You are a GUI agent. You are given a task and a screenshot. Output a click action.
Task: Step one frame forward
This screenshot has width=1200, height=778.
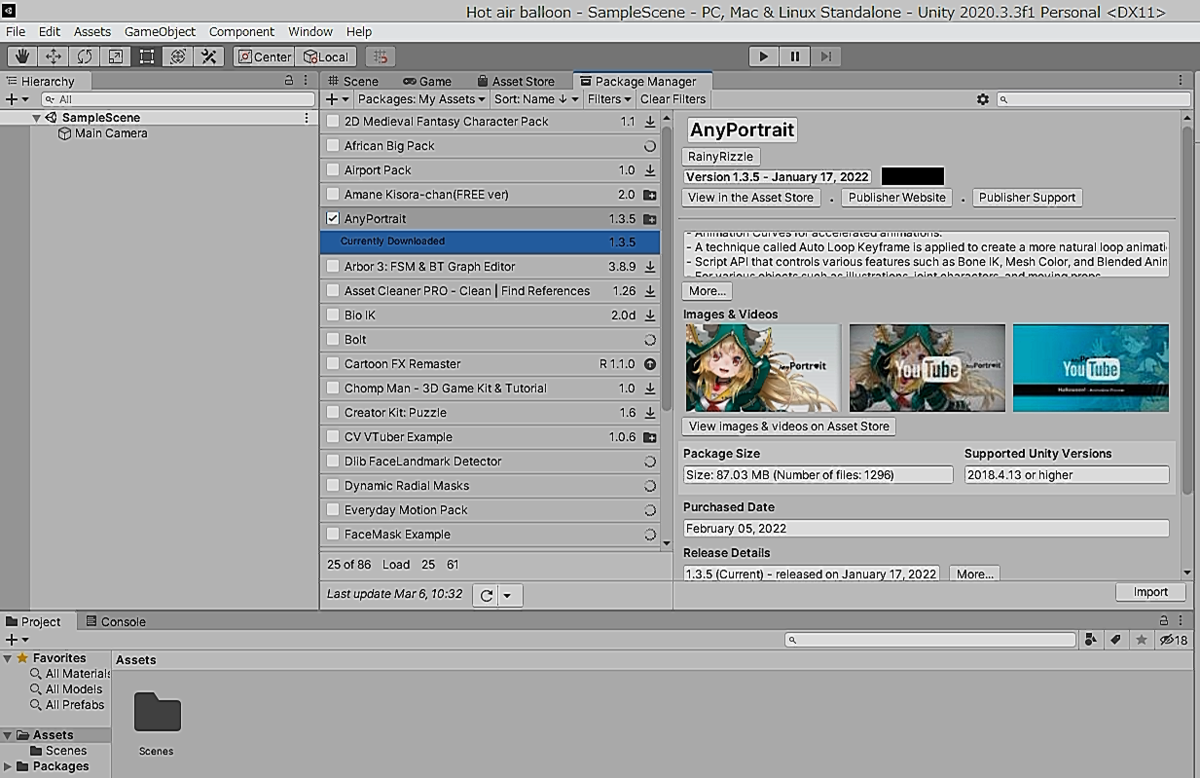826,57
